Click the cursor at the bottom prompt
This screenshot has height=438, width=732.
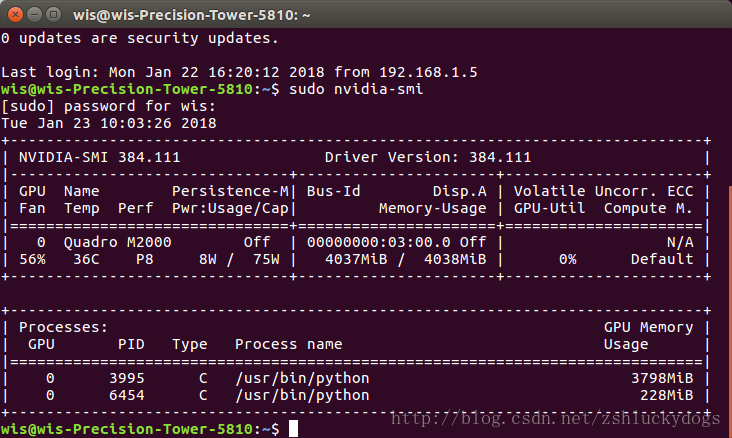coord(293,429)
